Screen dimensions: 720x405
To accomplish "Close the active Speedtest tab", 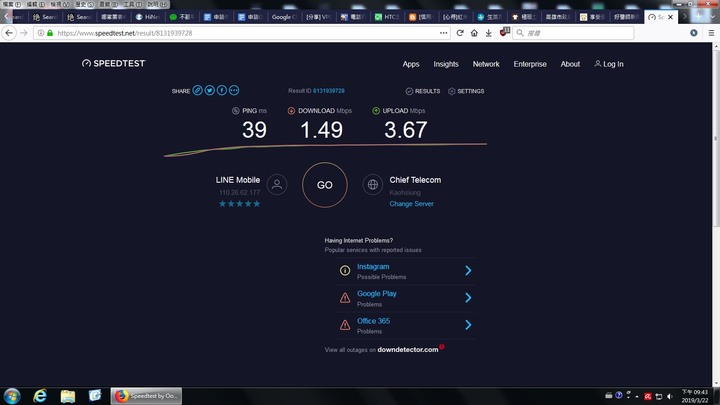I will 670,17.
